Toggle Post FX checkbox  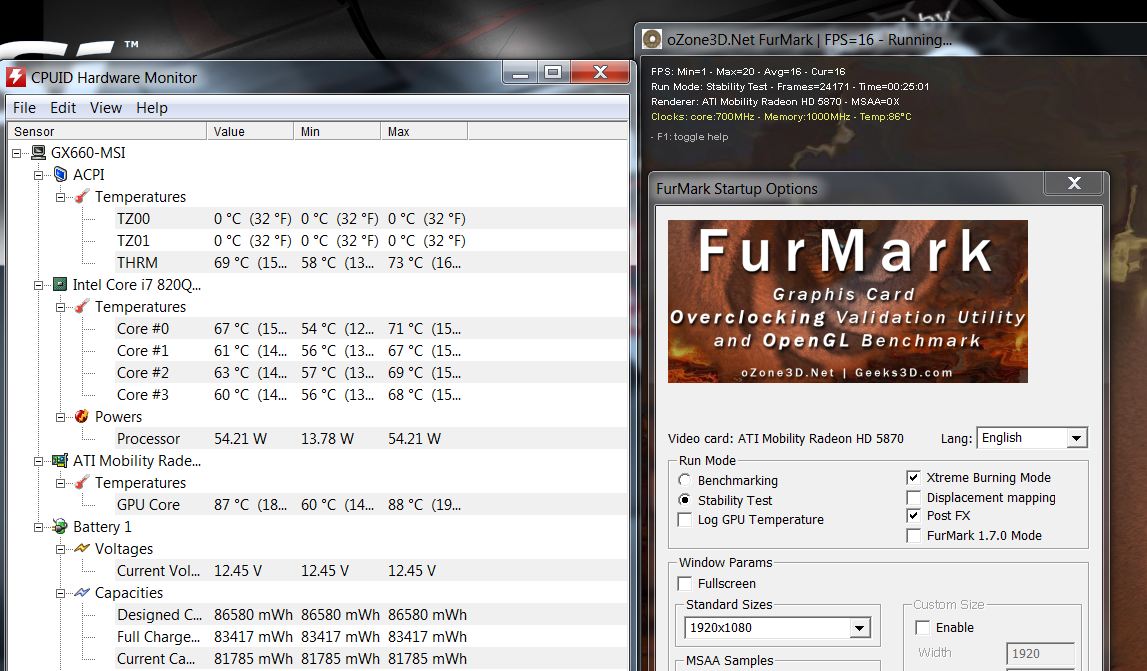[x=913, y=515]
